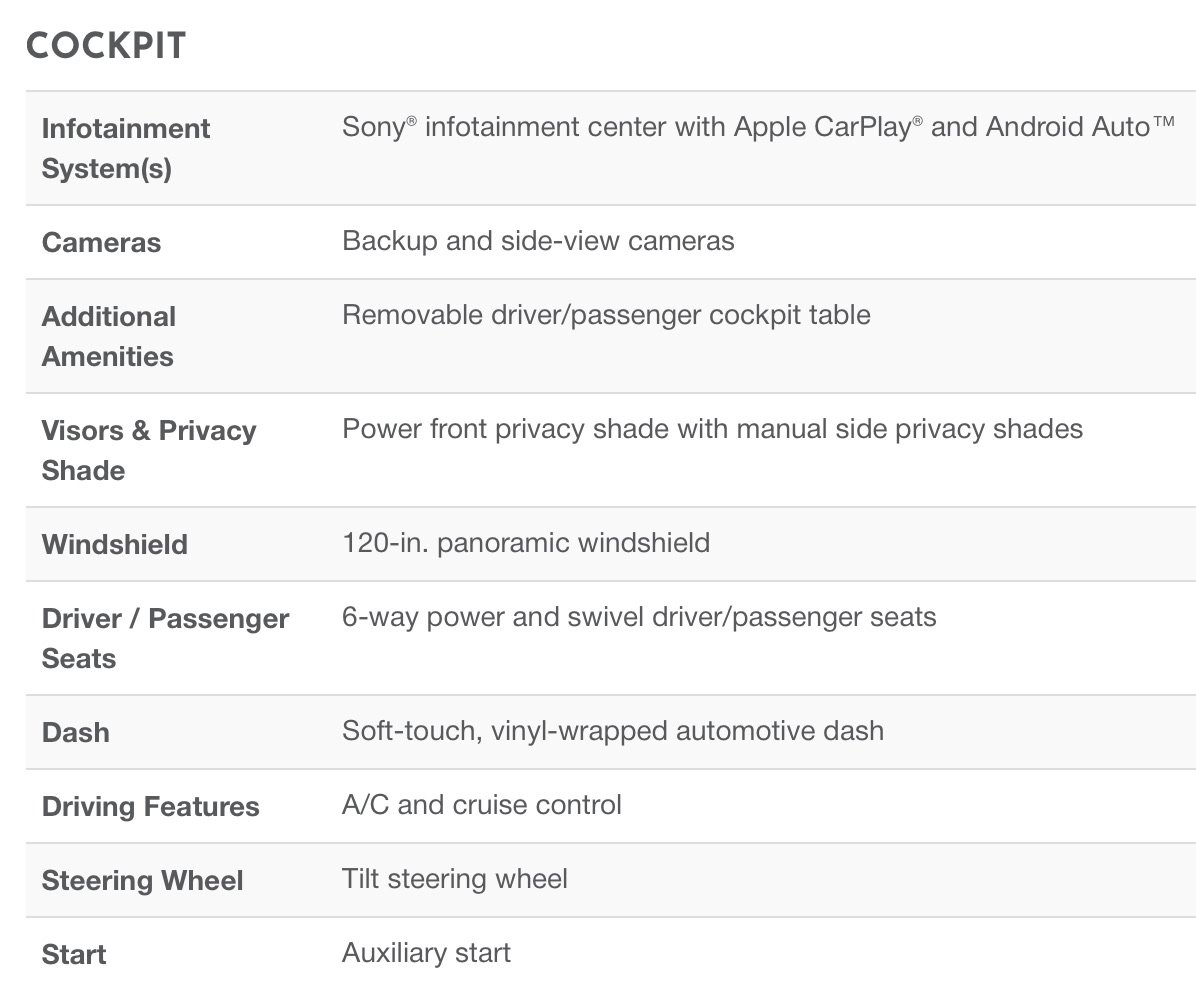Select the Cameras row label
1196x997 pixels.
click(x=101, y=243)
